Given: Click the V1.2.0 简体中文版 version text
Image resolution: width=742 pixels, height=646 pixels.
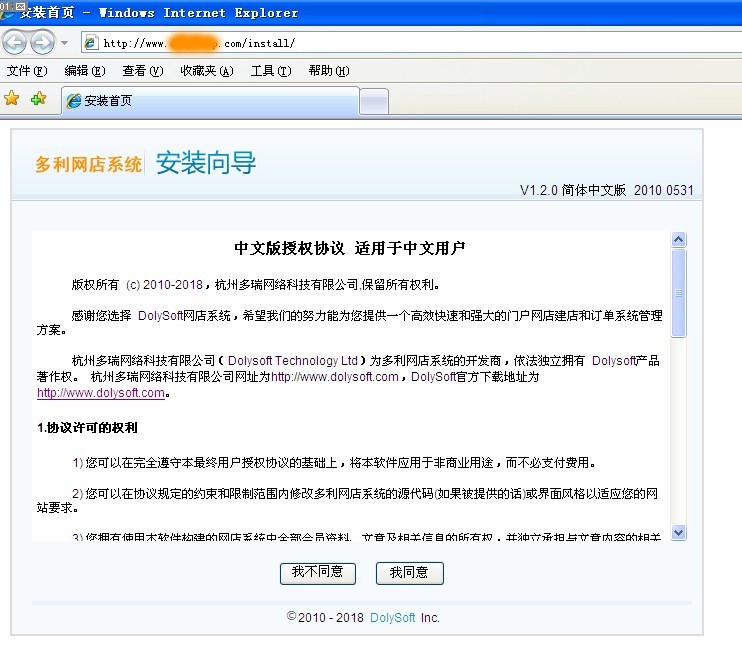Looking at the screenshot, I should click(607, 190).
